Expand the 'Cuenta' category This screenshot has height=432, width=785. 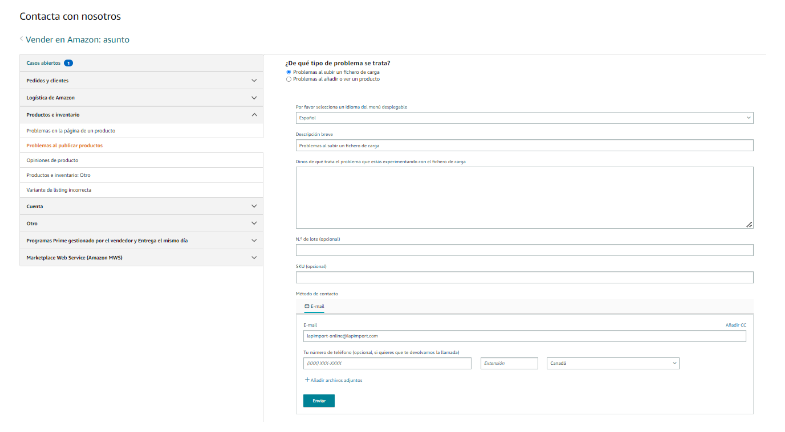click(x=141, y=206)
